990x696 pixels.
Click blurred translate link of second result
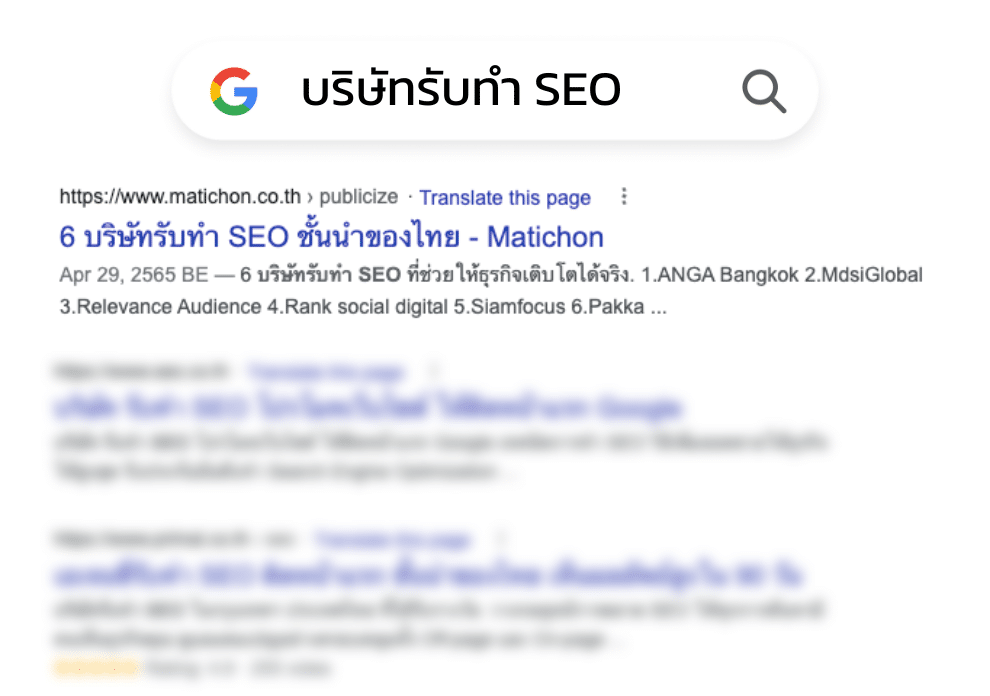tap(326, 371)
